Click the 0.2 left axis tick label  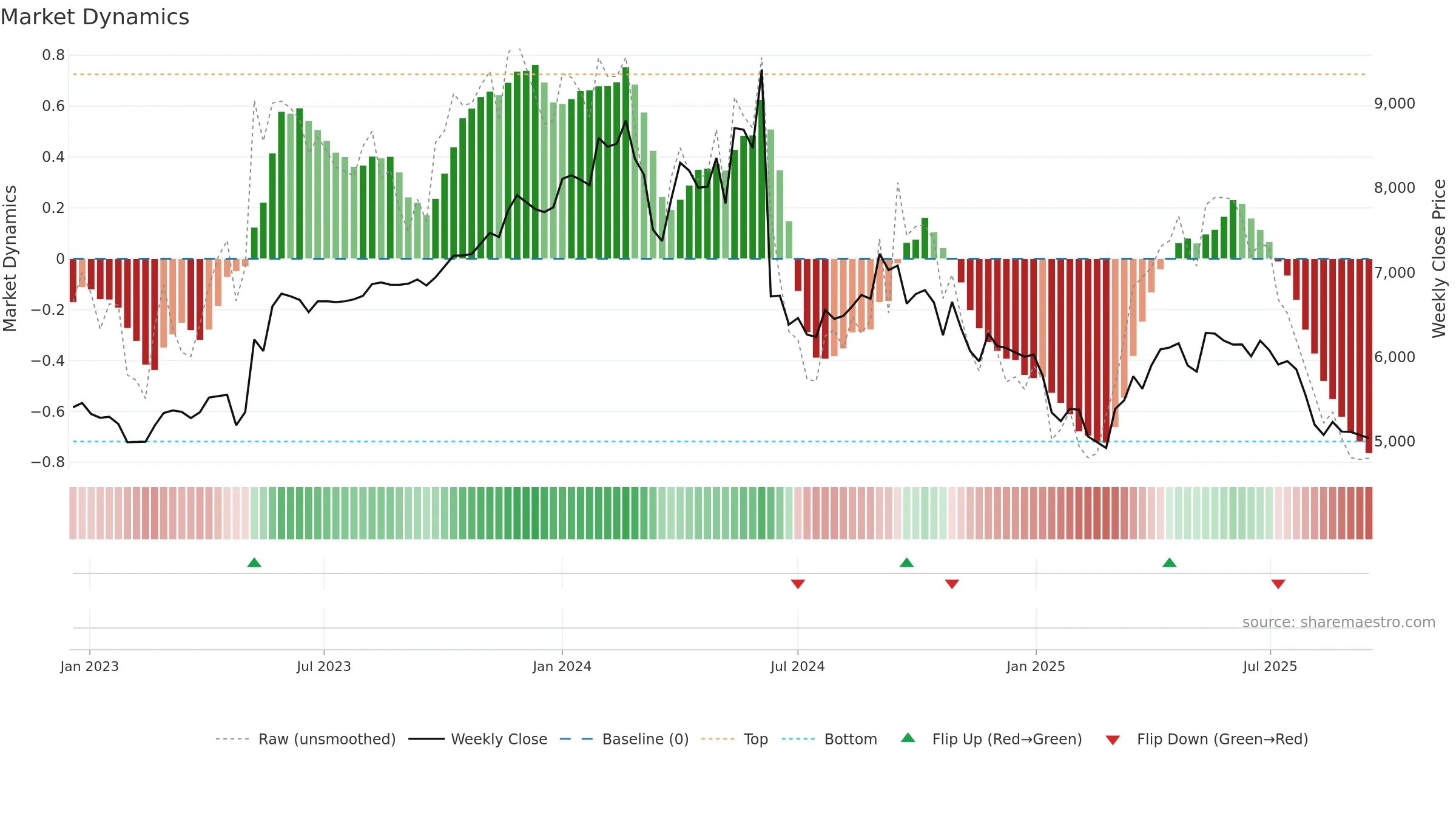tap(53, 208)
